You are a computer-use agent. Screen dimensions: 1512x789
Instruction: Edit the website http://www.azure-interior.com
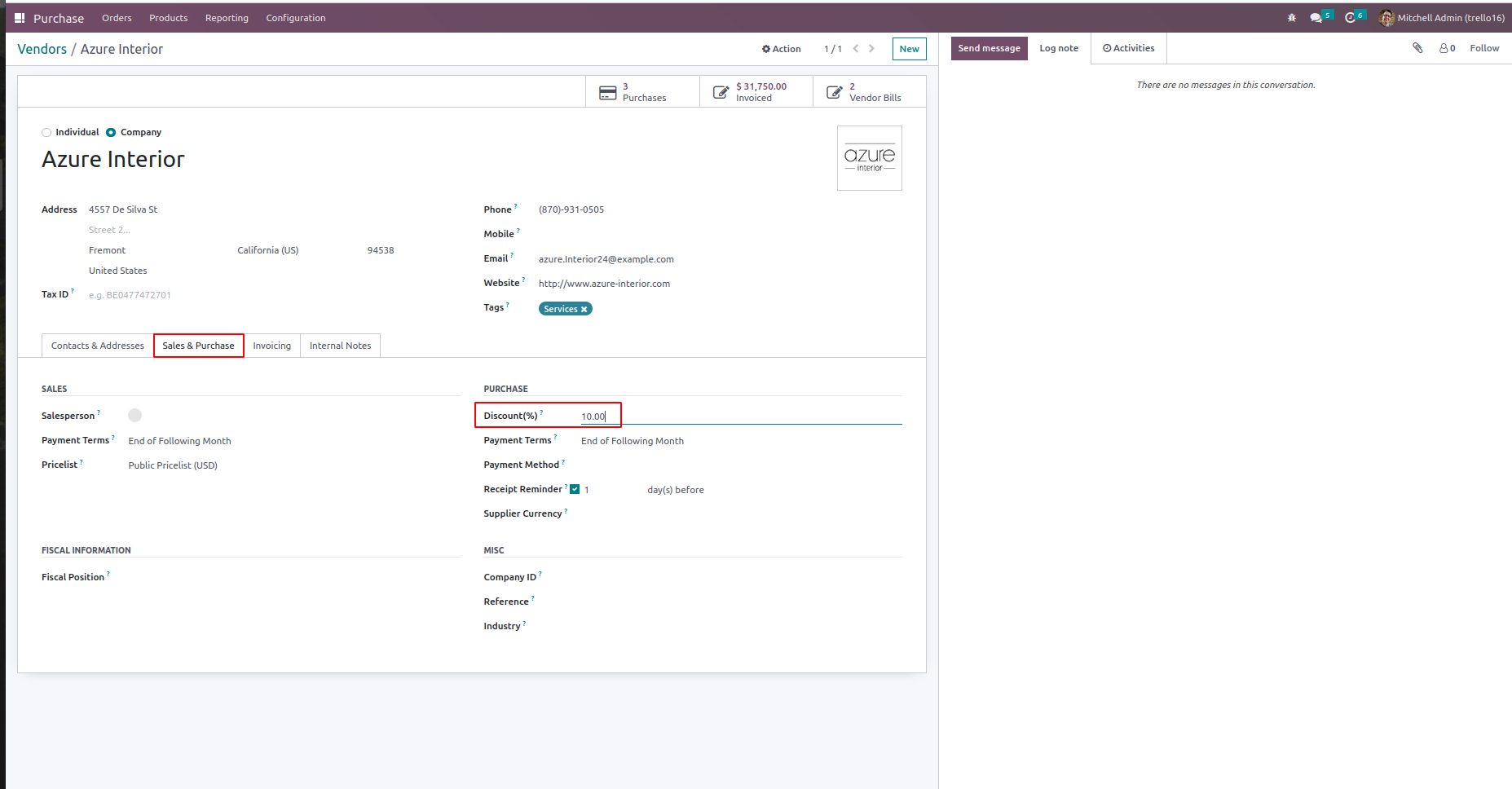pos(720,284)
